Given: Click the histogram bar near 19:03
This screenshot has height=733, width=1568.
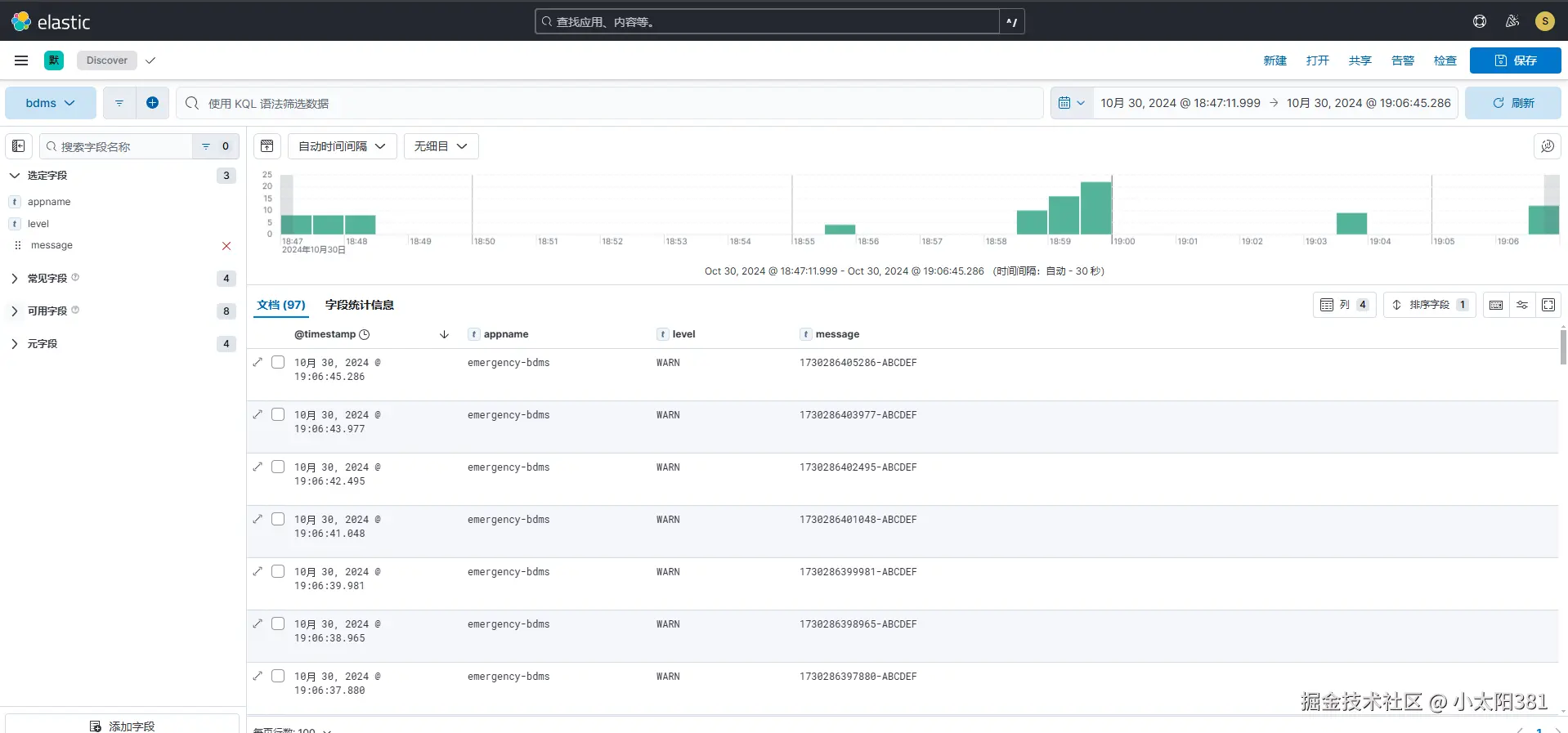Looking at the screenshot, I should pos(1351,224).
